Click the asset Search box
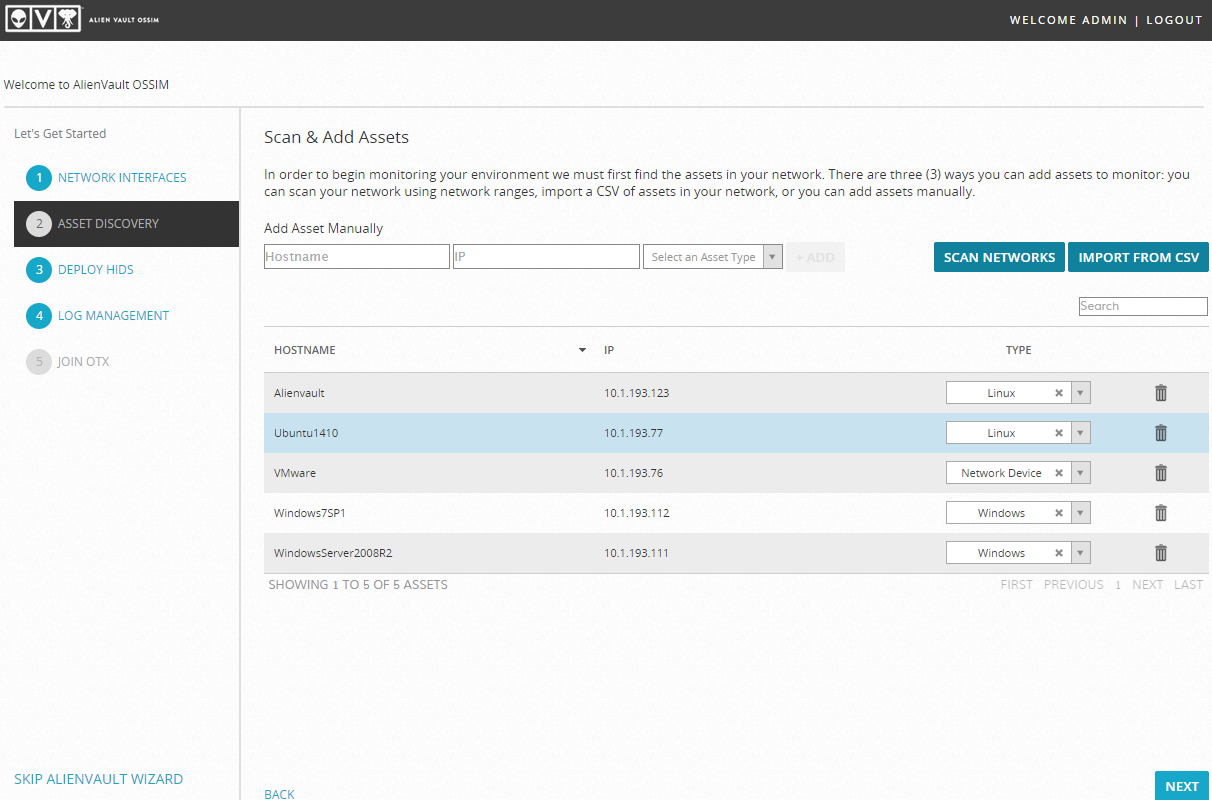This screenshot has width=1212, height=800. pyautogui.click(x=1143, y=306)
